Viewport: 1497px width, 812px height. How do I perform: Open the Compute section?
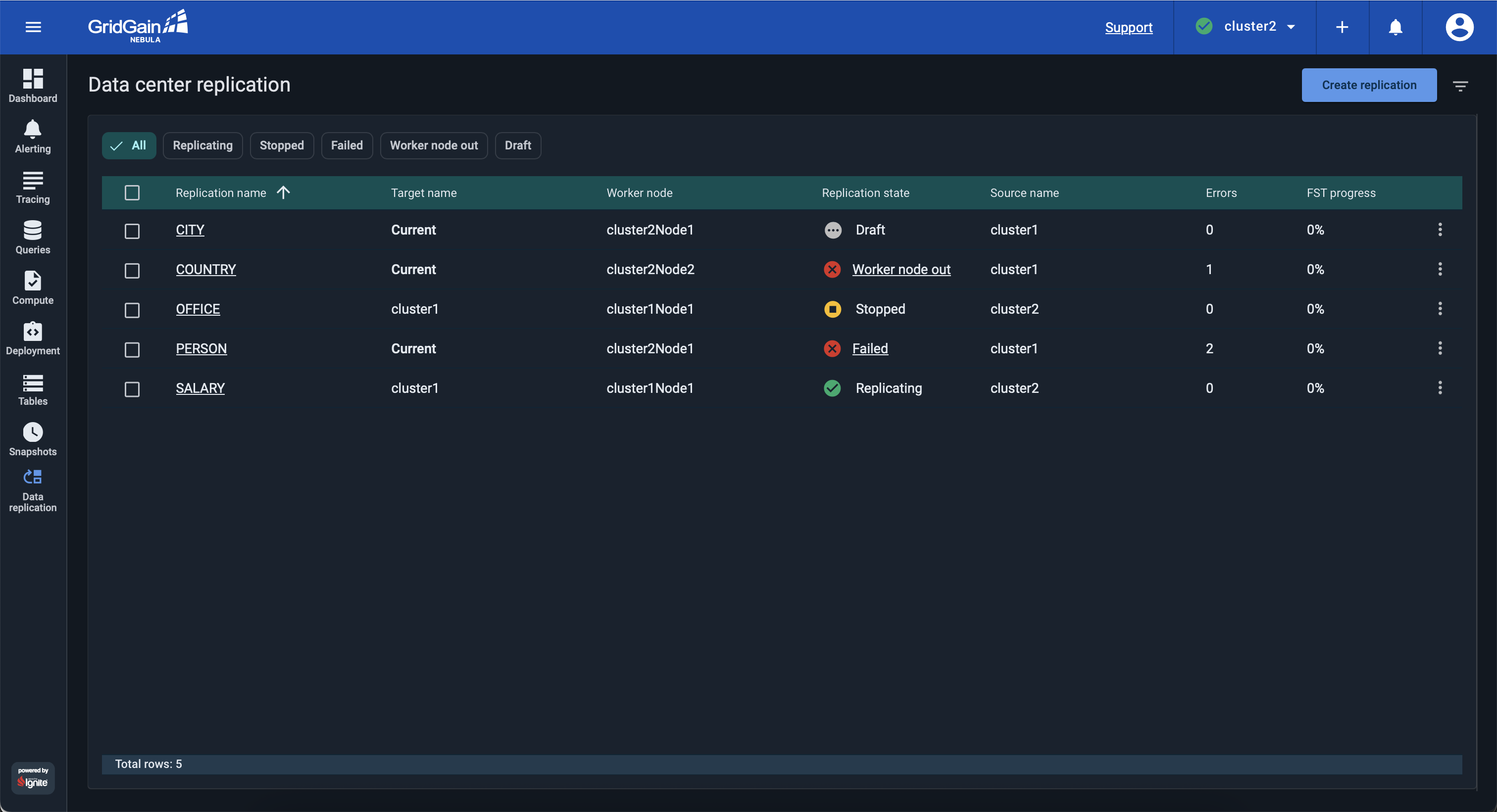coord(33,287)
